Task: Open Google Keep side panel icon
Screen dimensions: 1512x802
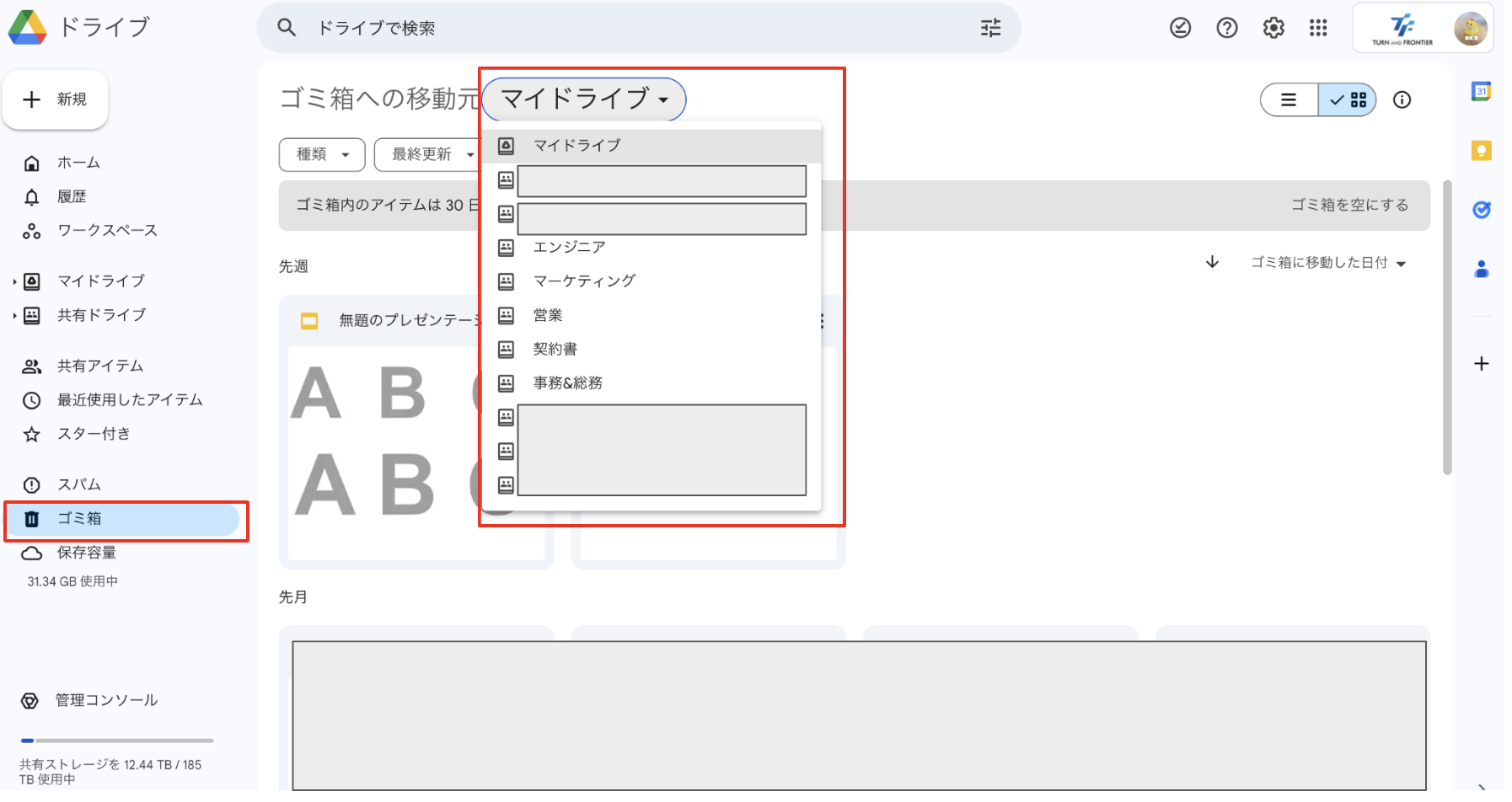Action: [1481, 151]
